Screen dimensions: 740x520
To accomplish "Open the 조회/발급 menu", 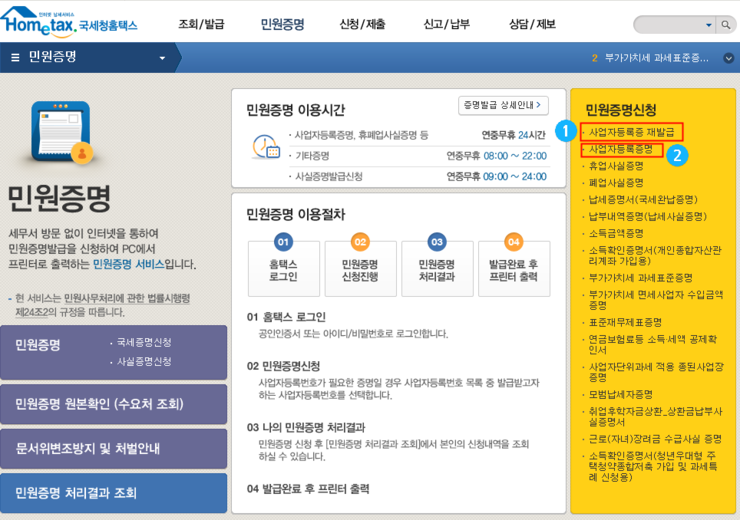I will (201, 24).
